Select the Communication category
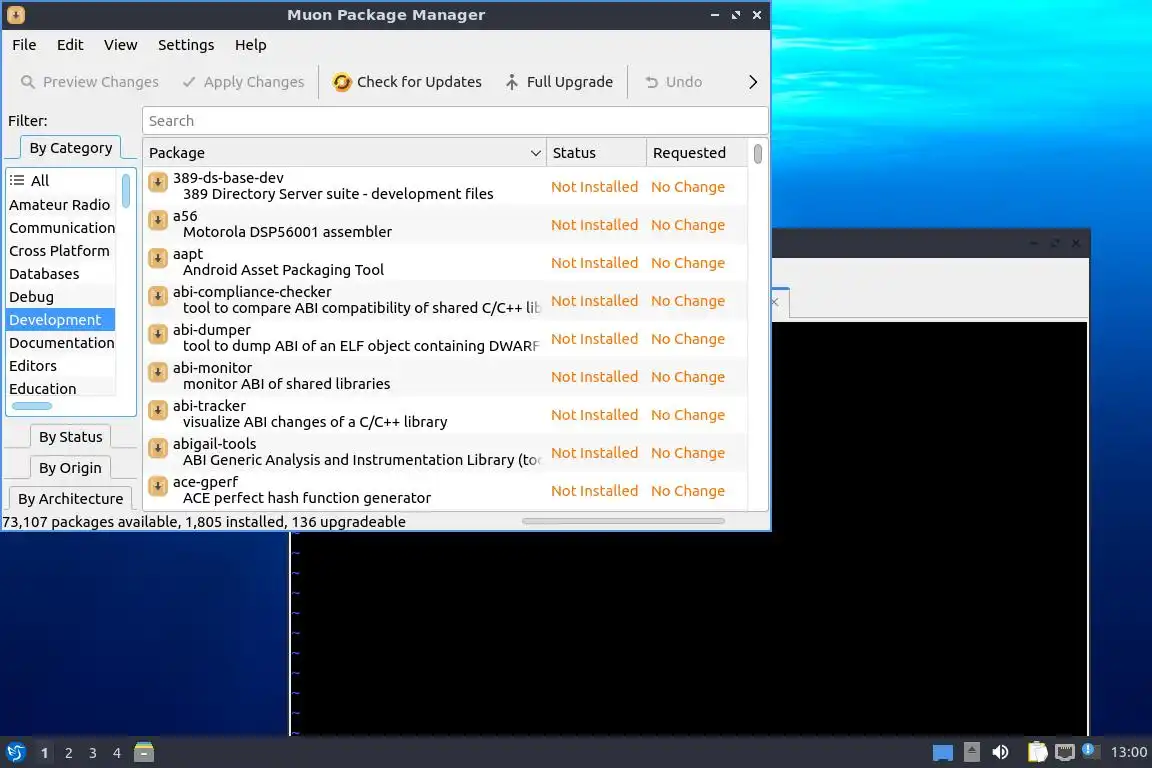This screenshot has height=768, width=1152. pos(60,228)
